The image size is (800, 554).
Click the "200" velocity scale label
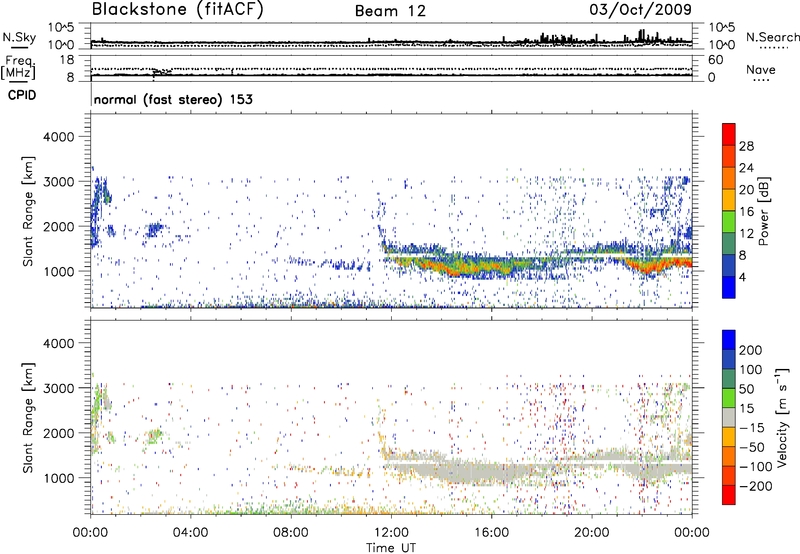click(x=751, y=350)
